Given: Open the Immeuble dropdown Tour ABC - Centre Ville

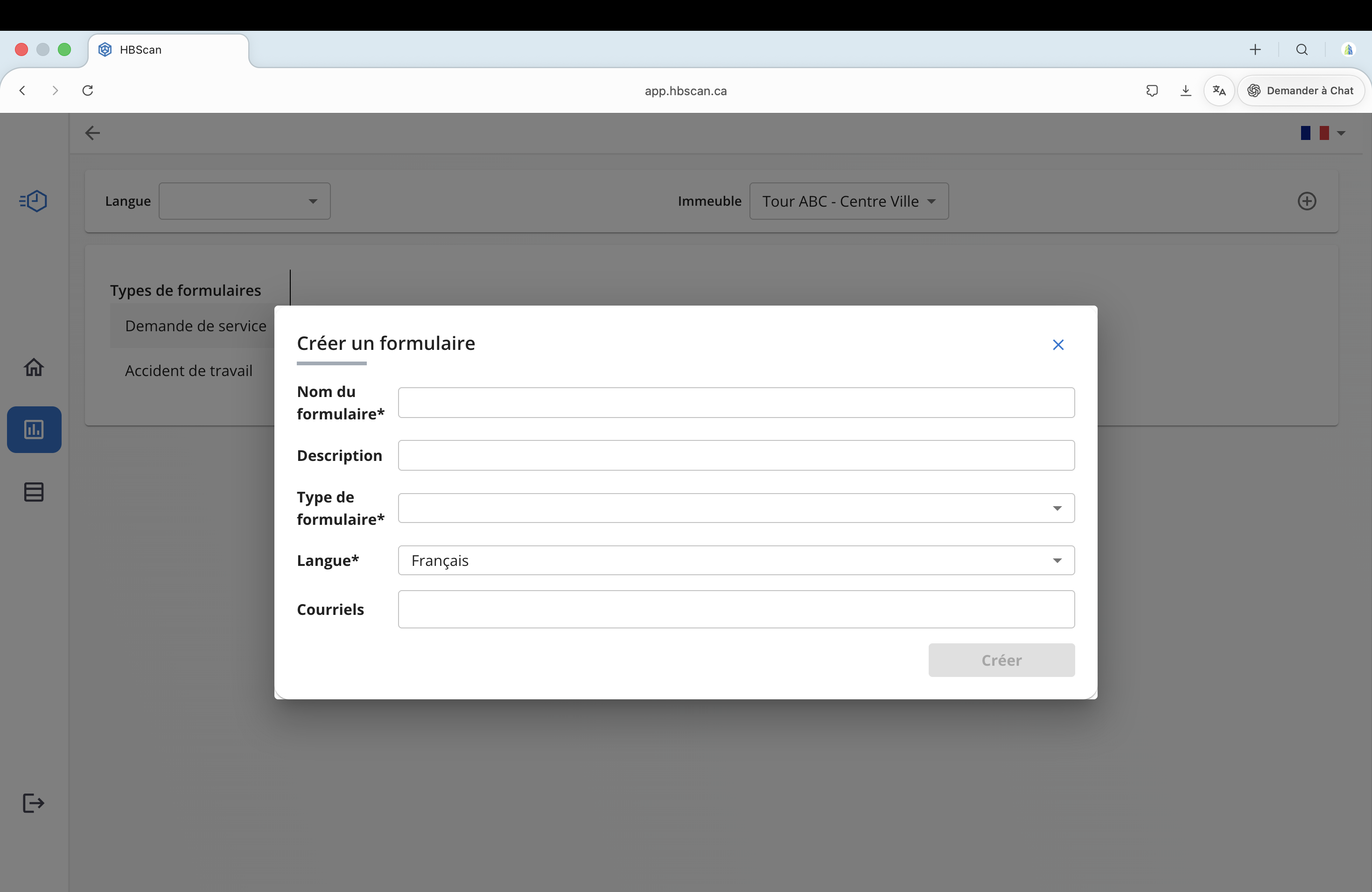Looking at the screenshot, I should point(848,201).
